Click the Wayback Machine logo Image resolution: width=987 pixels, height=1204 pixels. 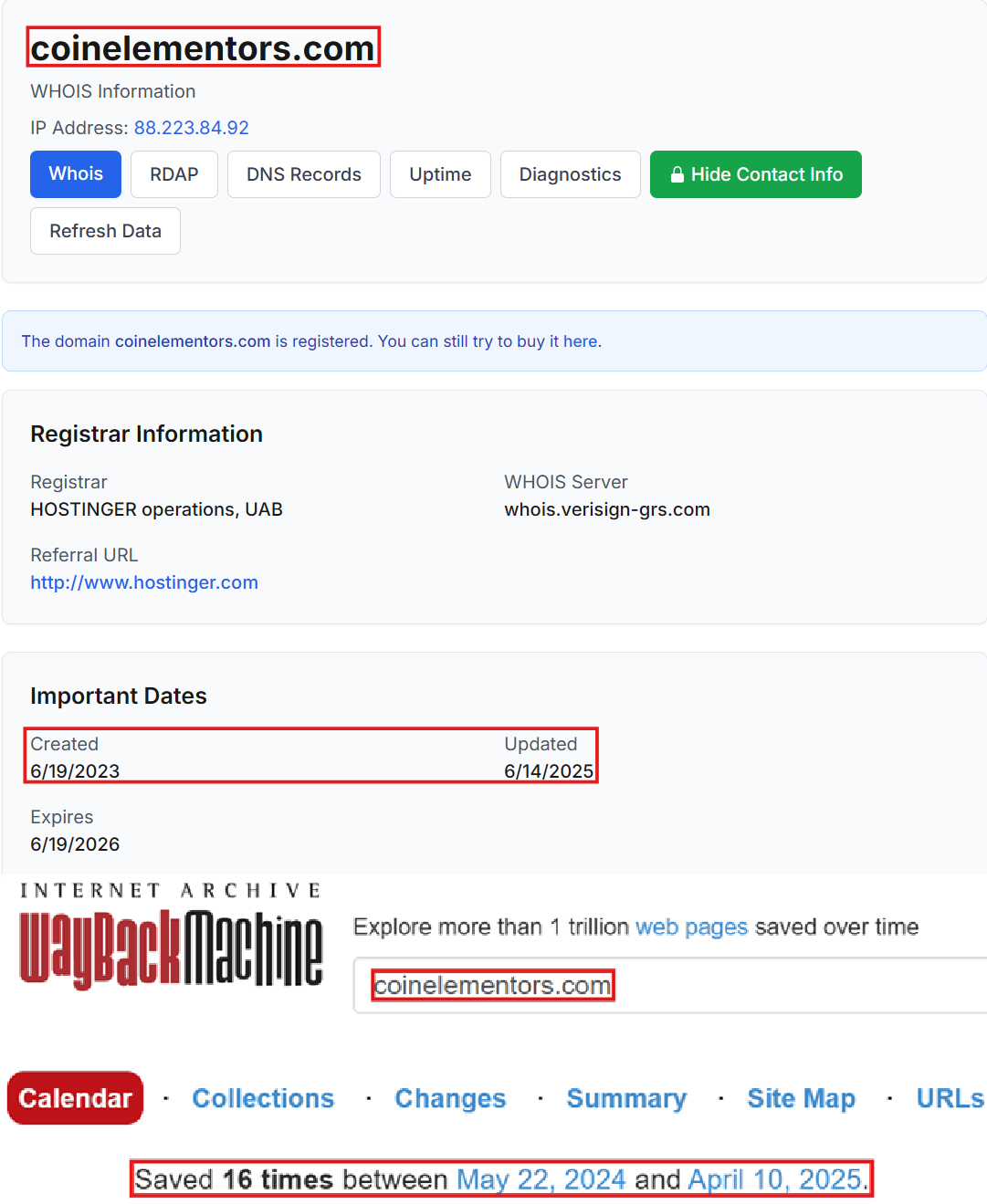[171, 949]
